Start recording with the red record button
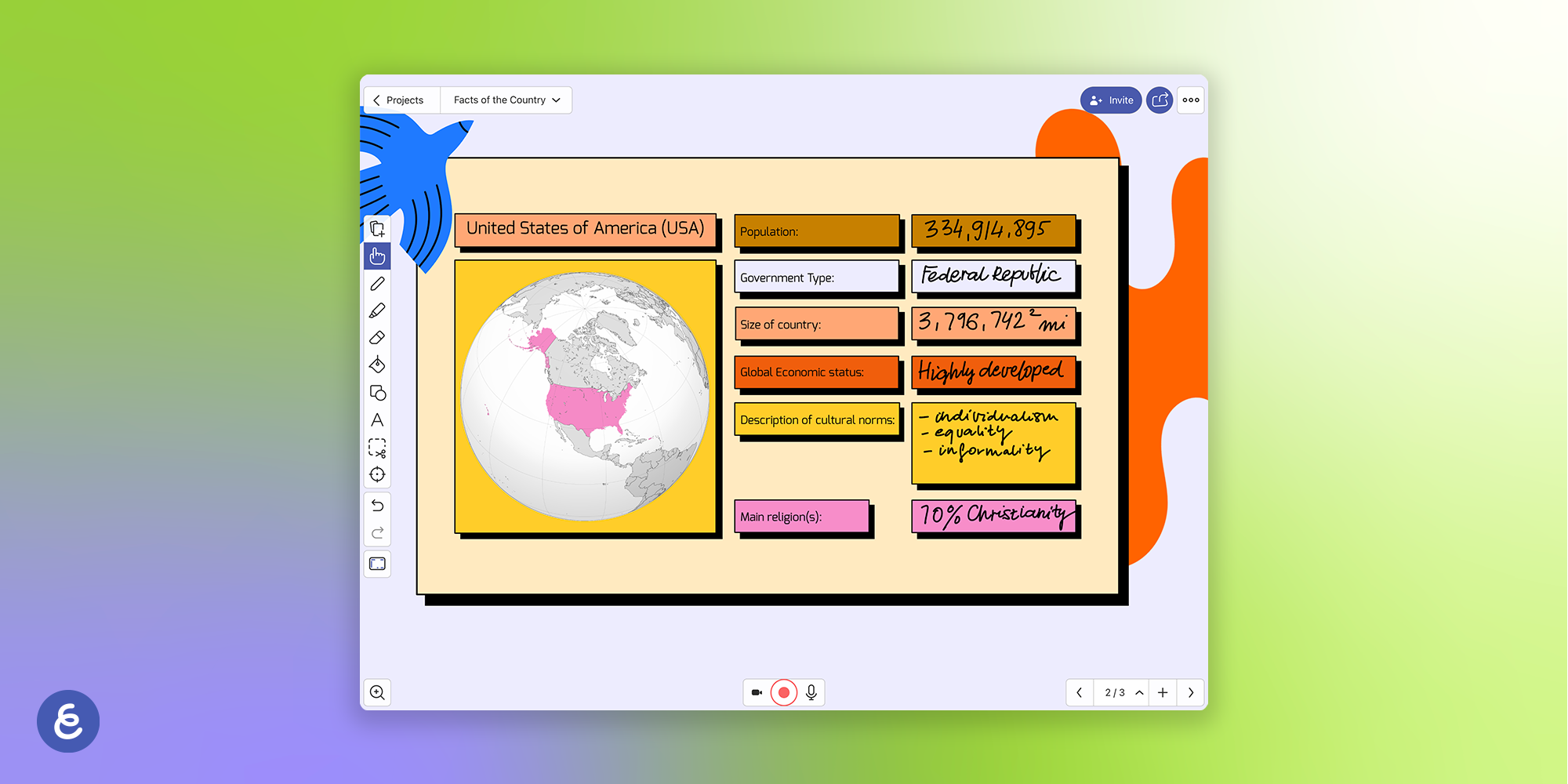1568x784 pixels. (x=783, y=692)
